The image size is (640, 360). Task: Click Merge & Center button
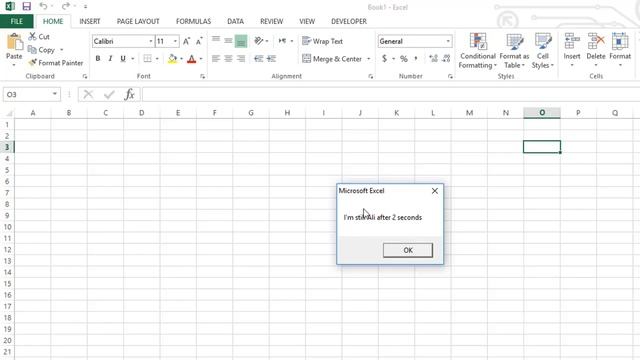pyautogui.click(x=332, y=59)
